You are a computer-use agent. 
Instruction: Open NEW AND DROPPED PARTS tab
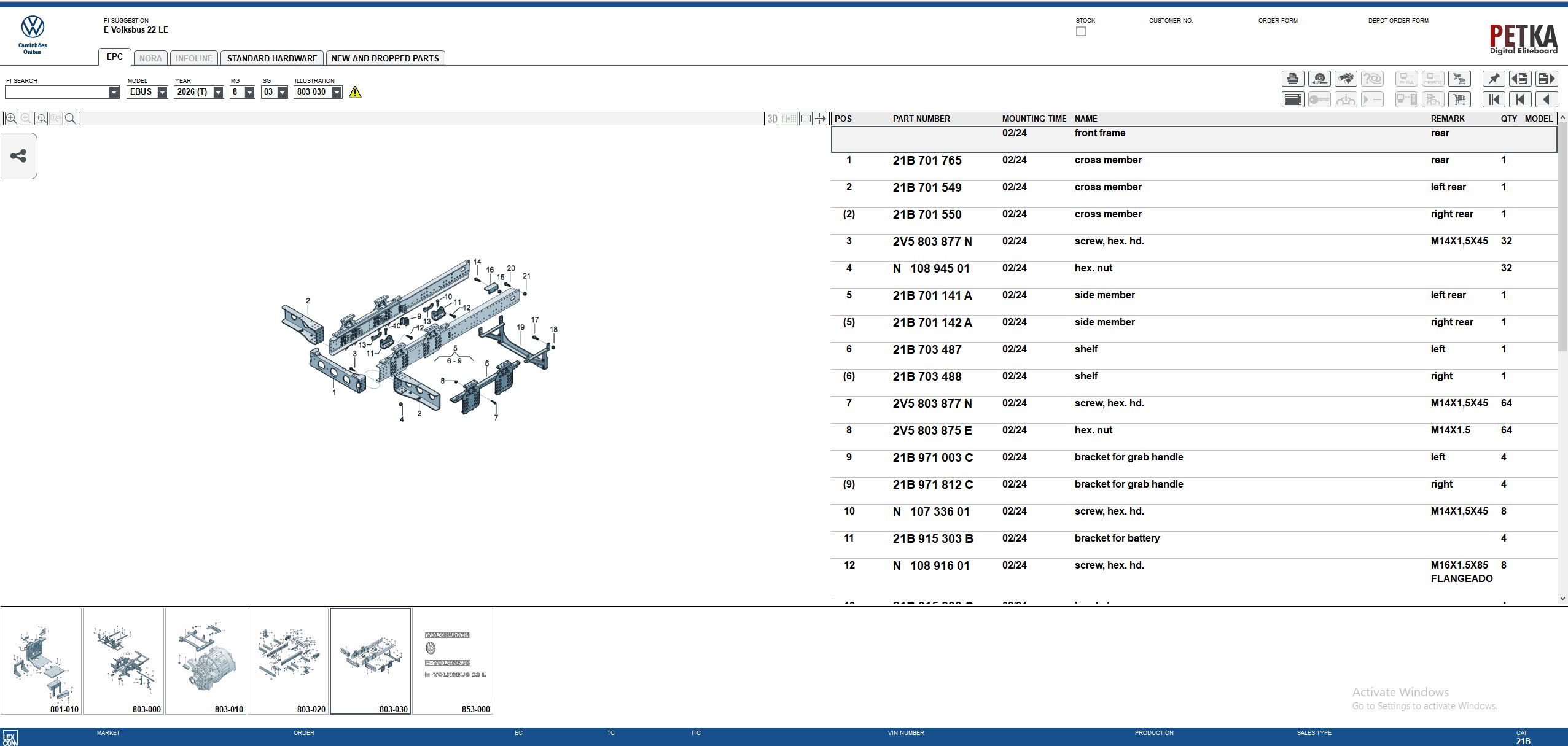click(x=385, y=58)
